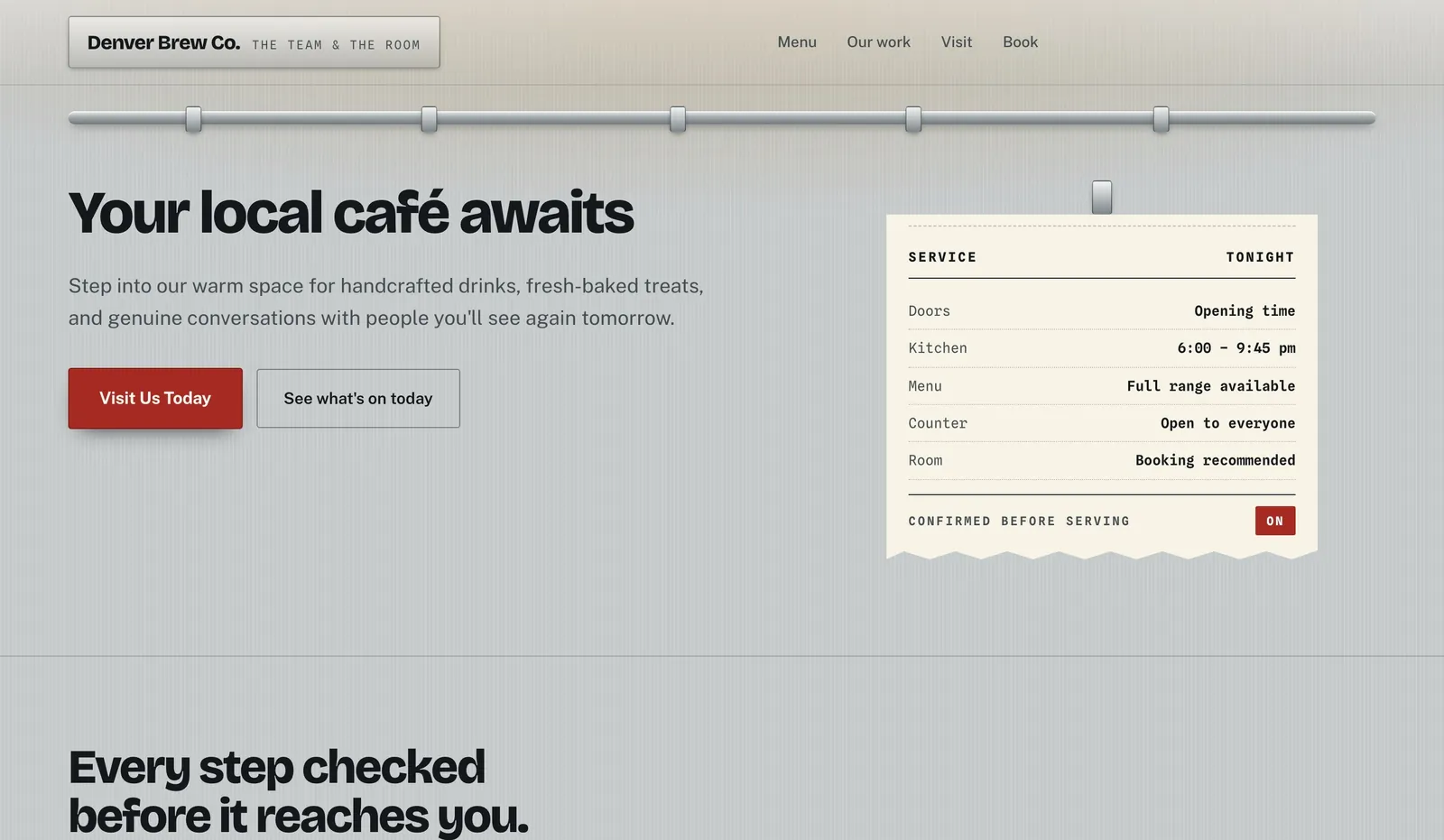Click 'CONFIRMED BEFORE SERVING' footer text
The height and width of the screenshot is (840, 1444).
[1019, 522]
